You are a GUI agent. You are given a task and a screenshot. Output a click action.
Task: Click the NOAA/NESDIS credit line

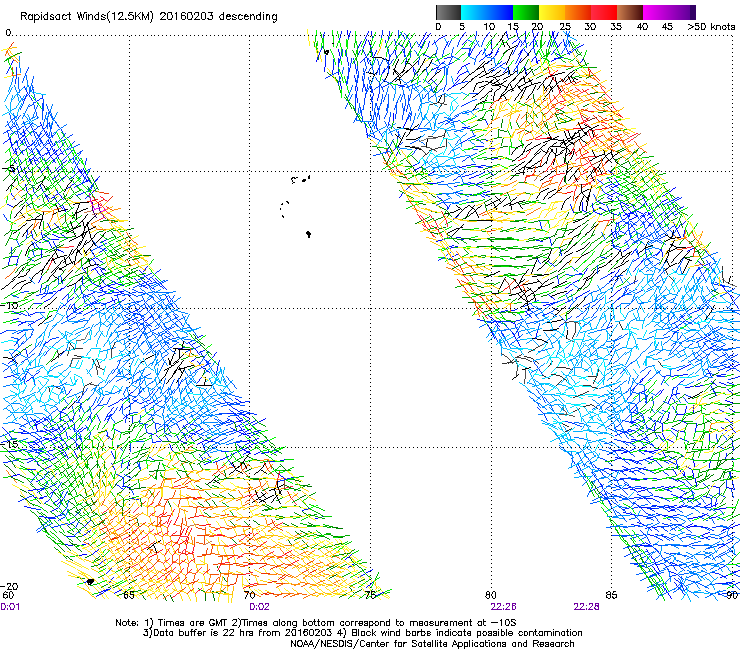[432, 644]
